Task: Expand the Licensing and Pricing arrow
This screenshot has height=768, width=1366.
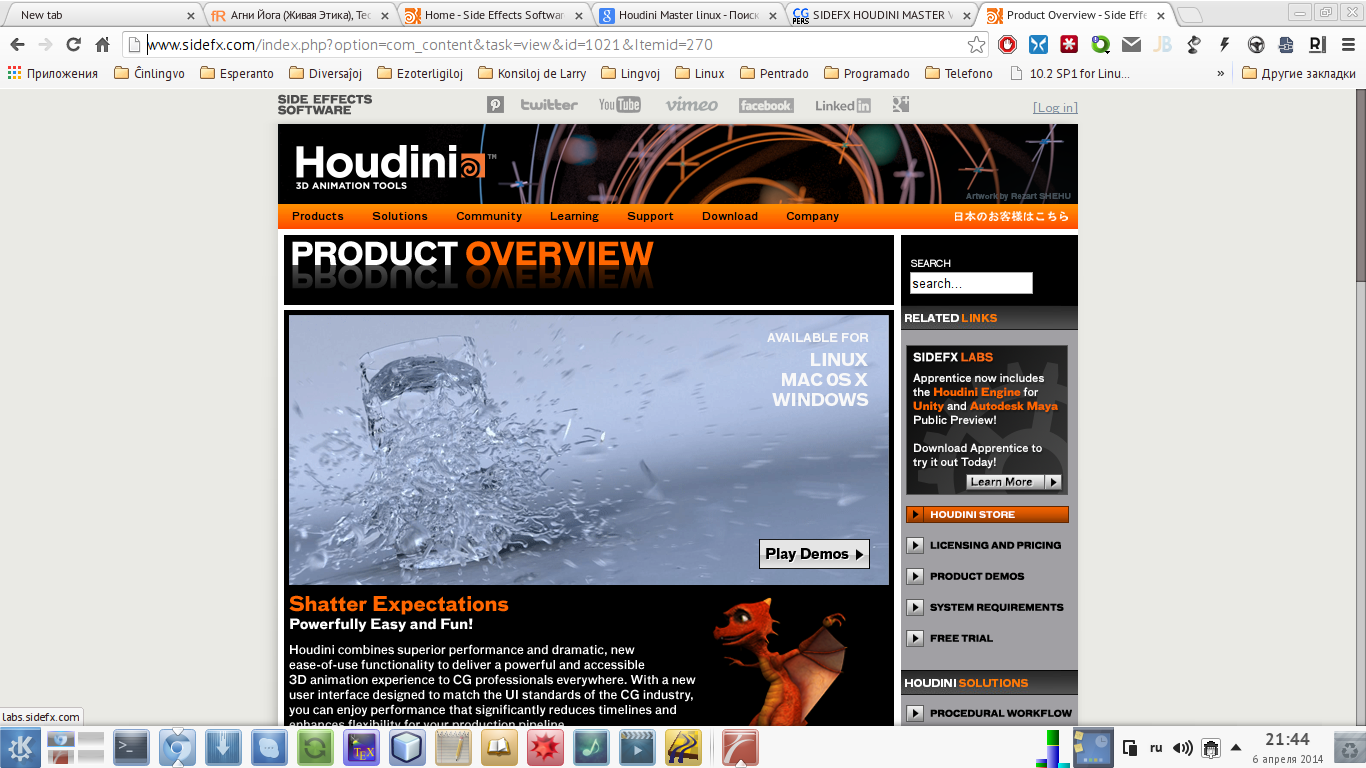Action: pos(914,545)
